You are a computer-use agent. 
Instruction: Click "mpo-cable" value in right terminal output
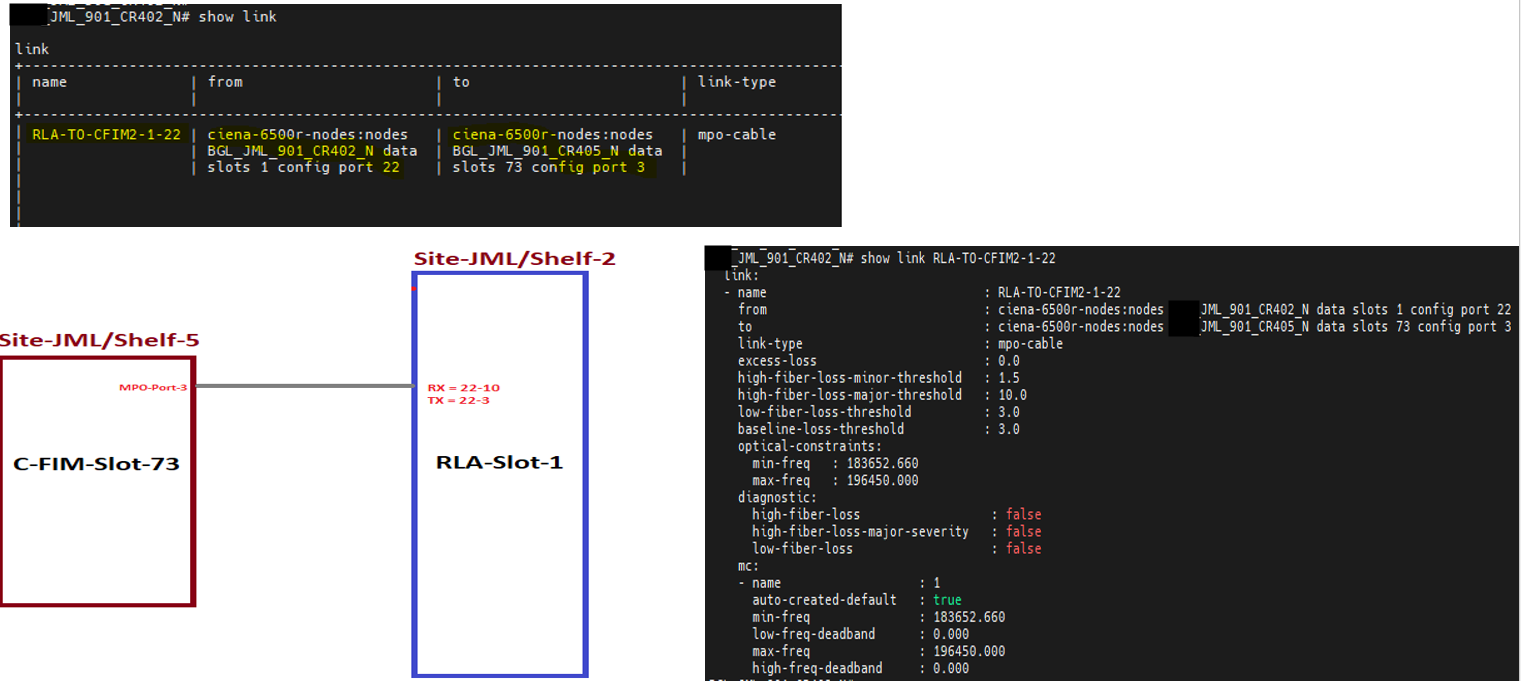(1030, 344)
